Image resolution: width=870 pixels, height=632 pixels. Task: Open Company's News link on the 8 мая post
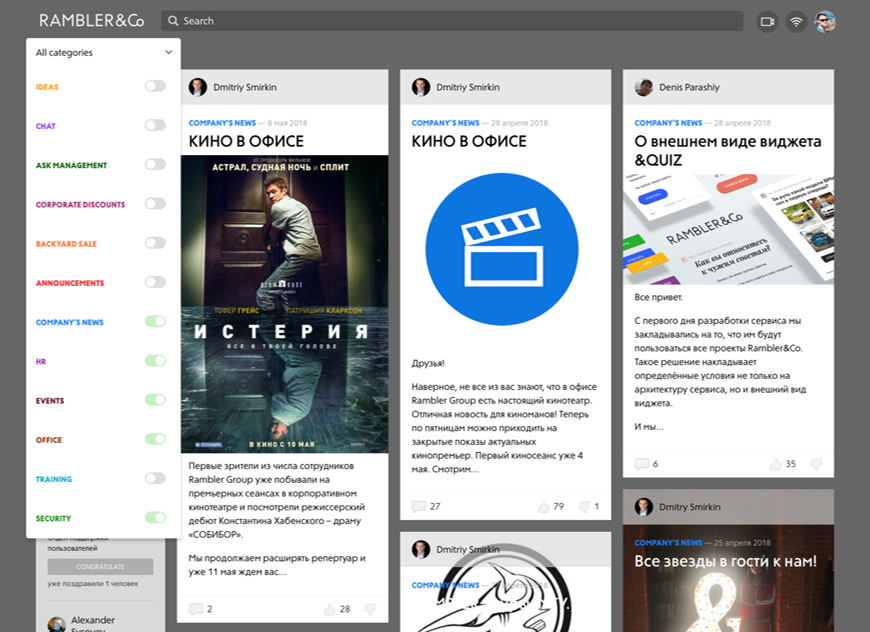(222, 123)
